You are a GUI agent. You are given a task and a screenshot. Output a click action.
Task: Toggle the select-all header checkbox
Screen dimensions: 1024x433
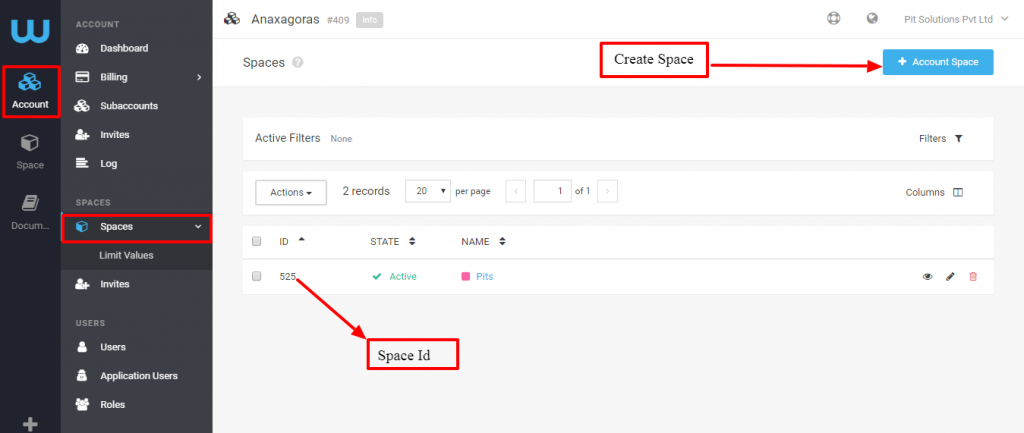click(257, 242)
